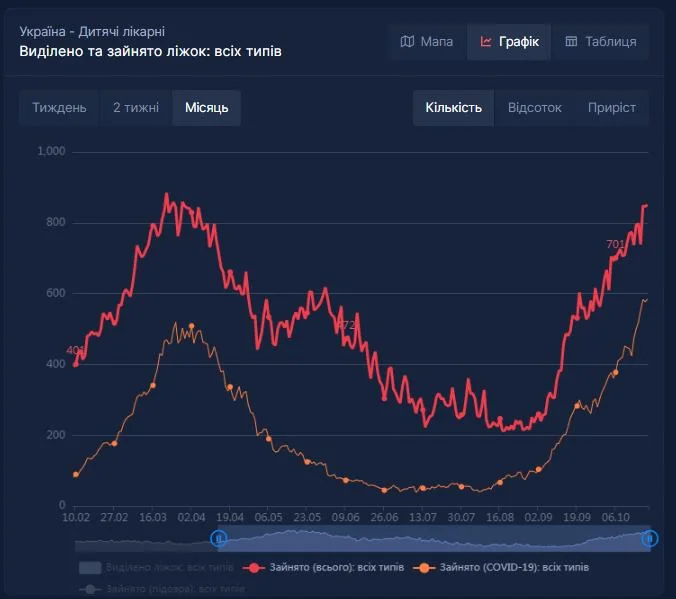Switch to the Мапа view
676x599 pixels.
point(427,42)
